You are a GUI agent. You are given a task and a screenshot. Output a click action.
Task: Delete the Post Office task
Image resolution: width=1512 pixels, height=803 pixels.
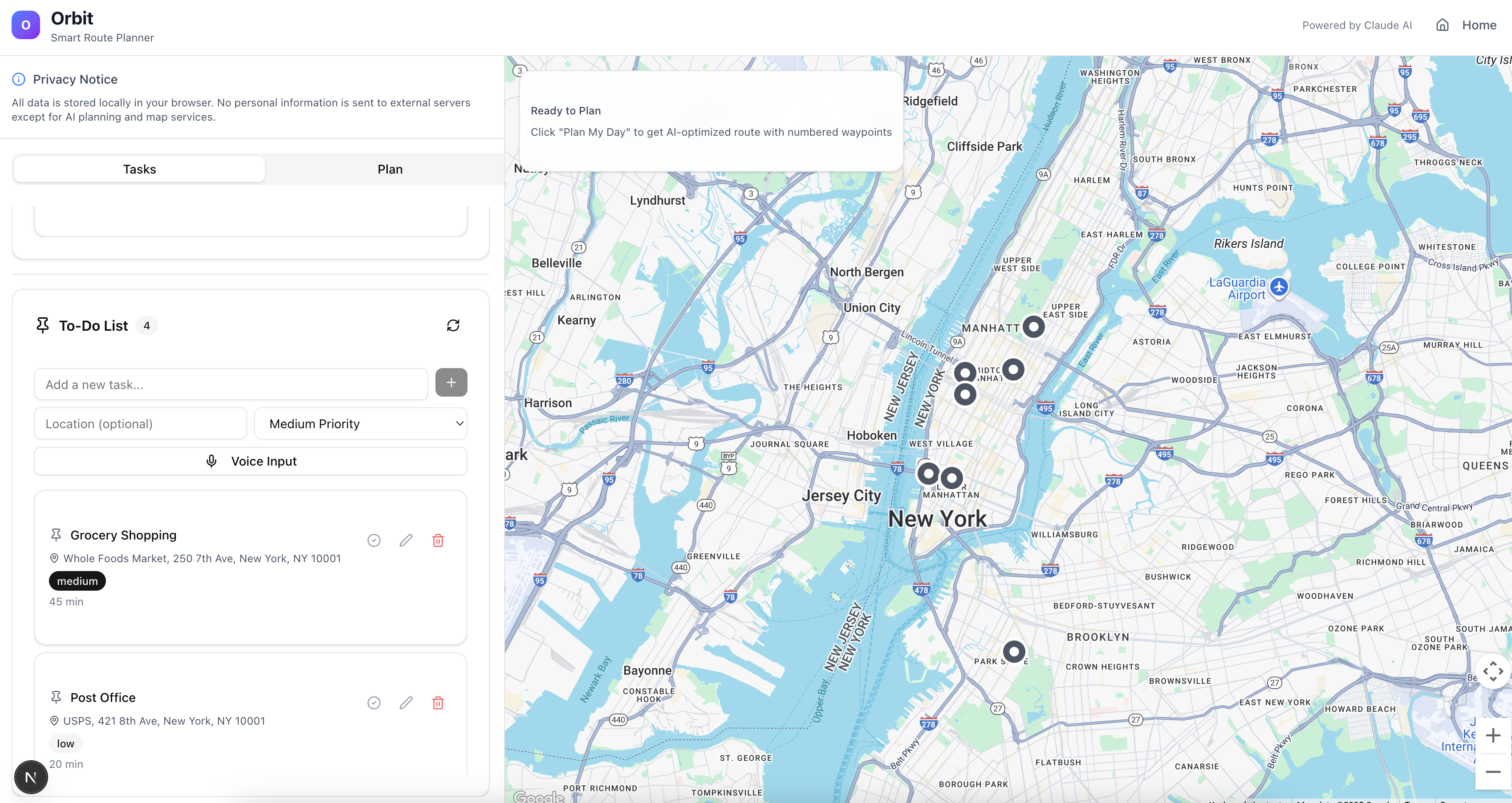point(438,702)
